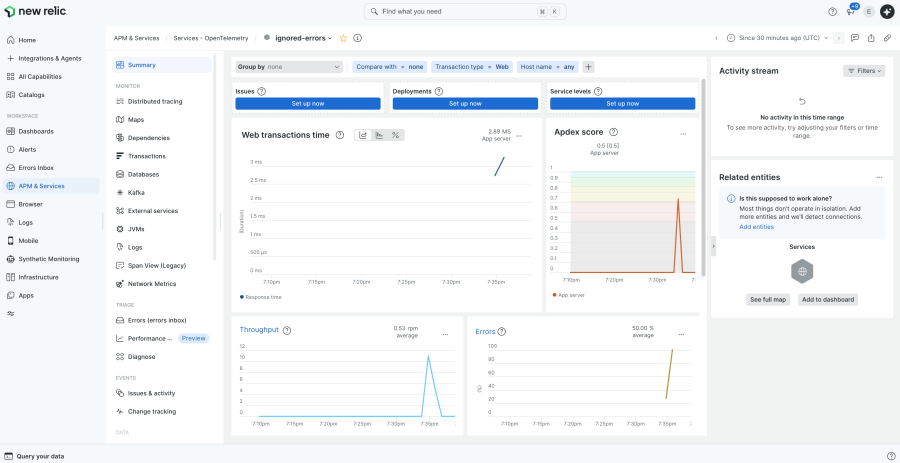Open Web transactions time help icon
This screenshot has height=463, width=900.
pos(340,135)
